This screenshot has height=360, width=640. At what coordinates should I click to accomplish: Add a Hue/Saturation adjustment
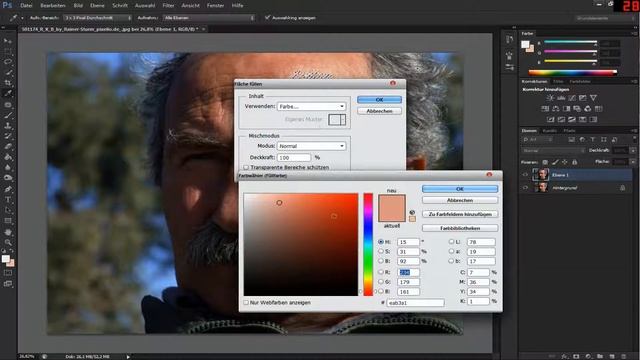545,109
